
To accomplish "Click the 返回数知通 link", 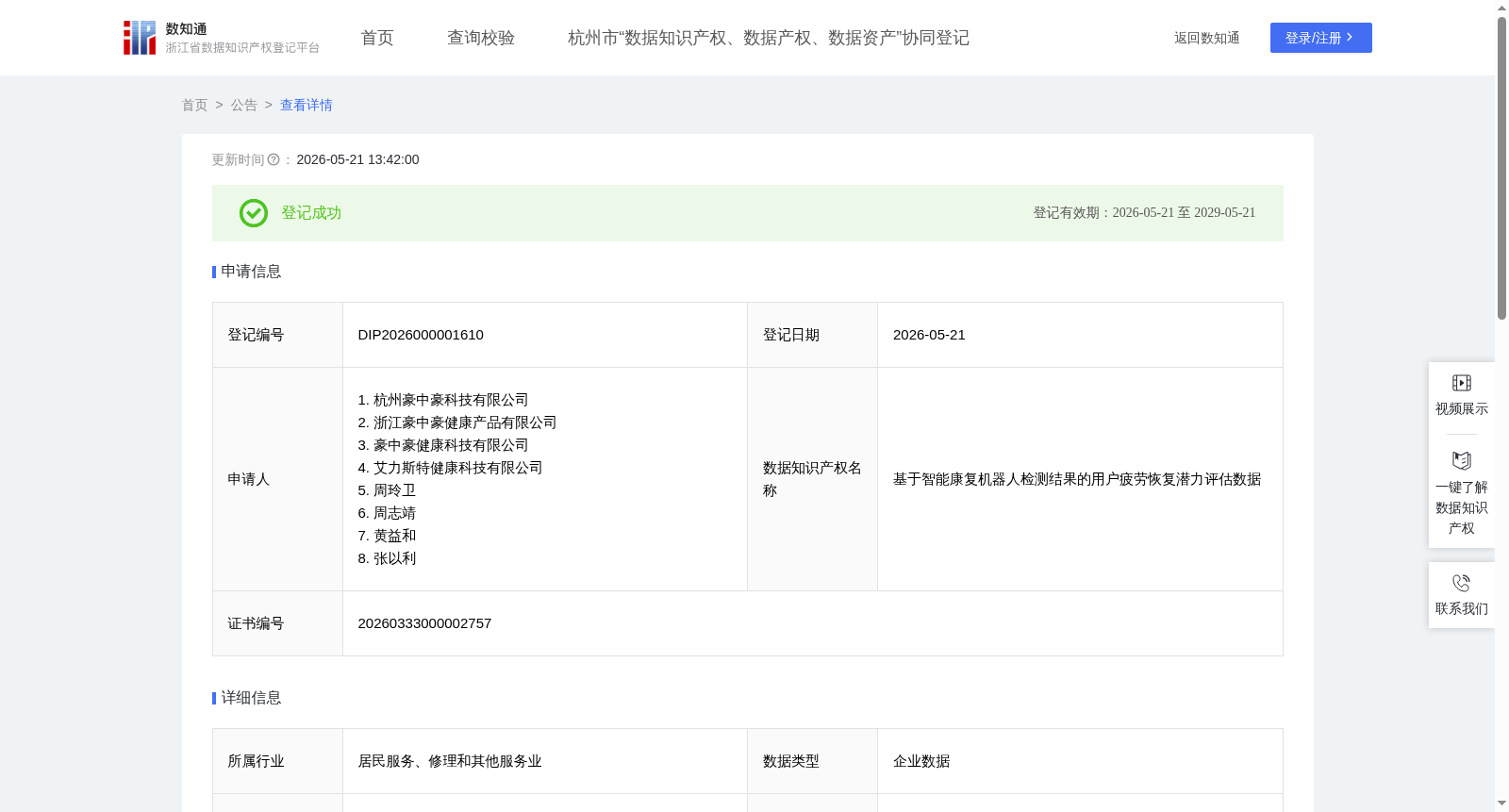I will (x=1207, y=38).
